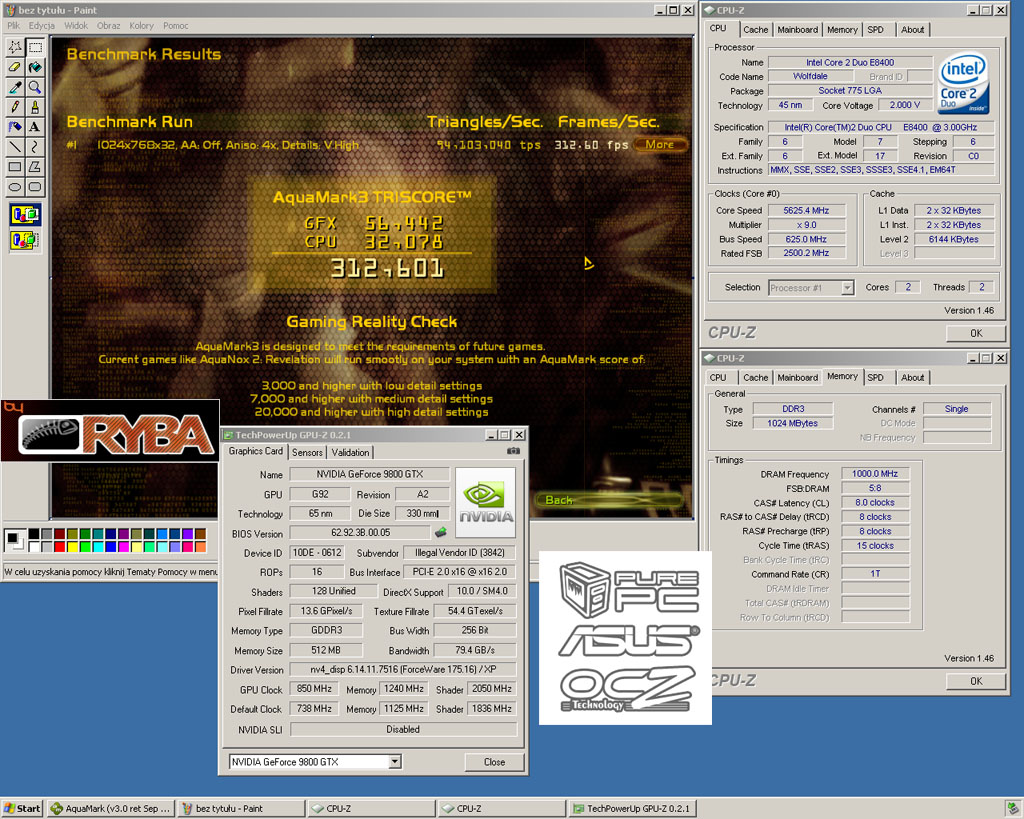Pick the Rectangle shape tool in Paint
1024x819 pixels.
pyautogui.click(x=15, y=167)
